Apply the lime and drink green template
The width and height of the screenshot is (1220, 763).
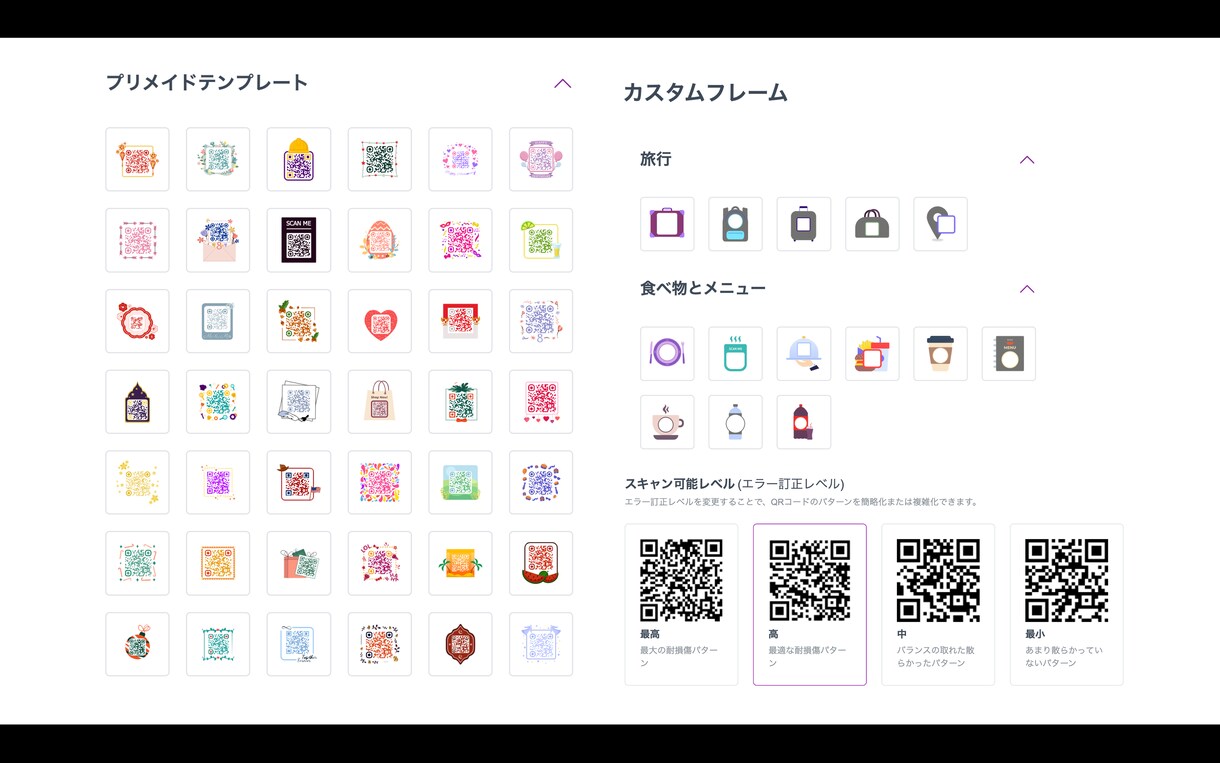[541, 240]
